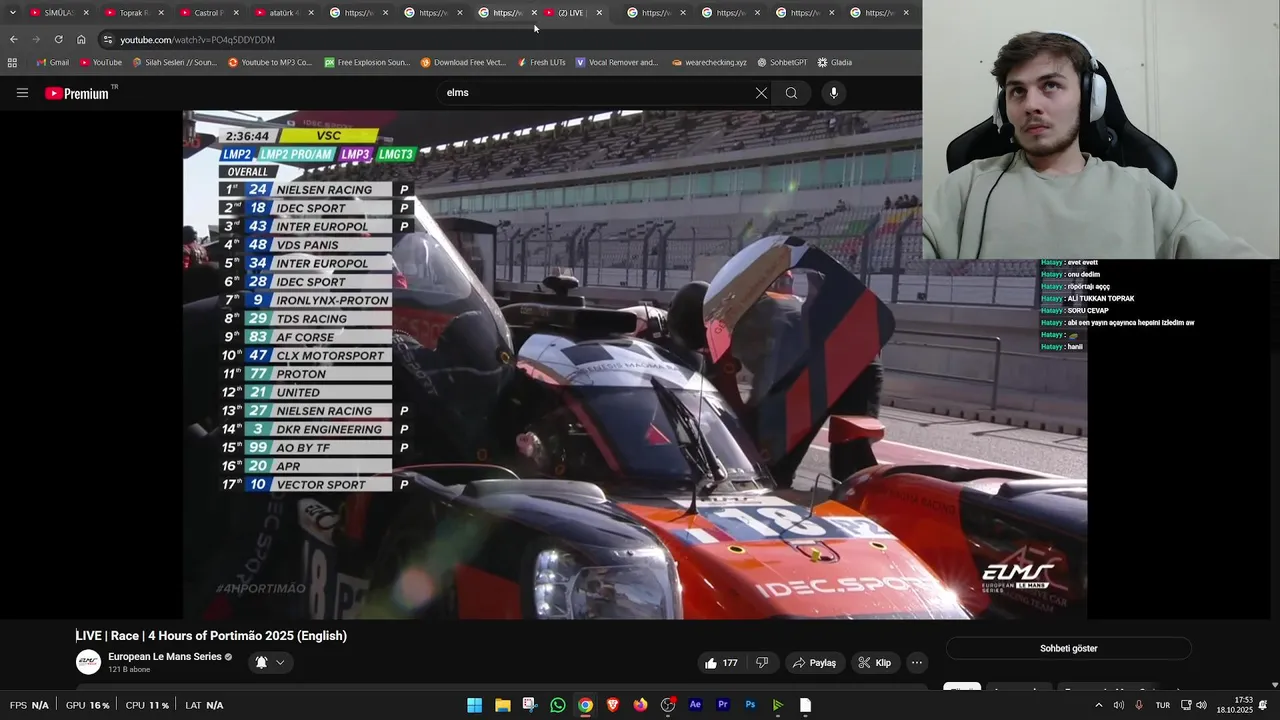Click the Sohbeti göster button
This screenshot has height=720, width=1280.
click(x=1068, y=648)
